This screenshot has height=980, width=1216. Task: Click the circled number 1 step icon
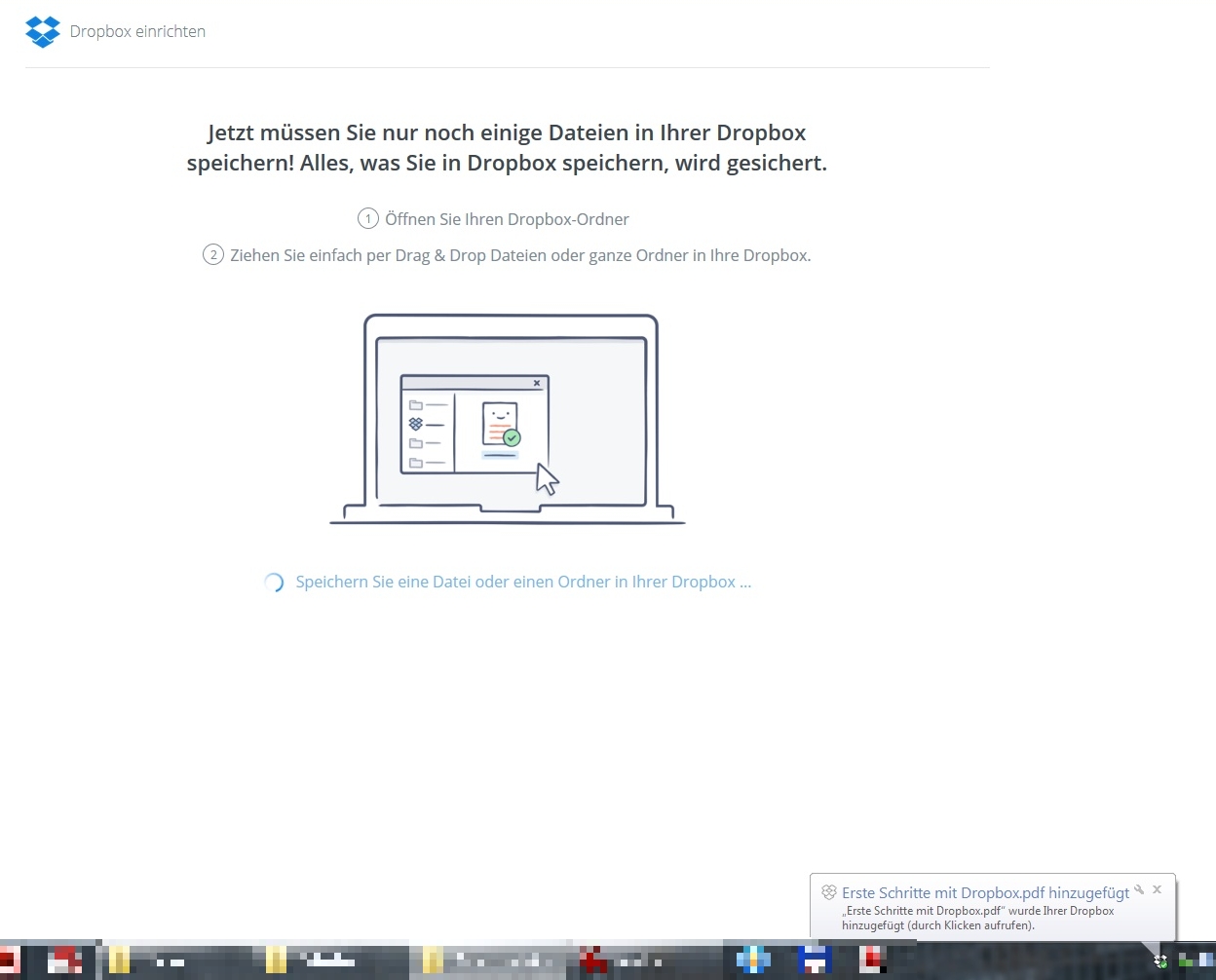pyautogui.click(x=367, y=219)
